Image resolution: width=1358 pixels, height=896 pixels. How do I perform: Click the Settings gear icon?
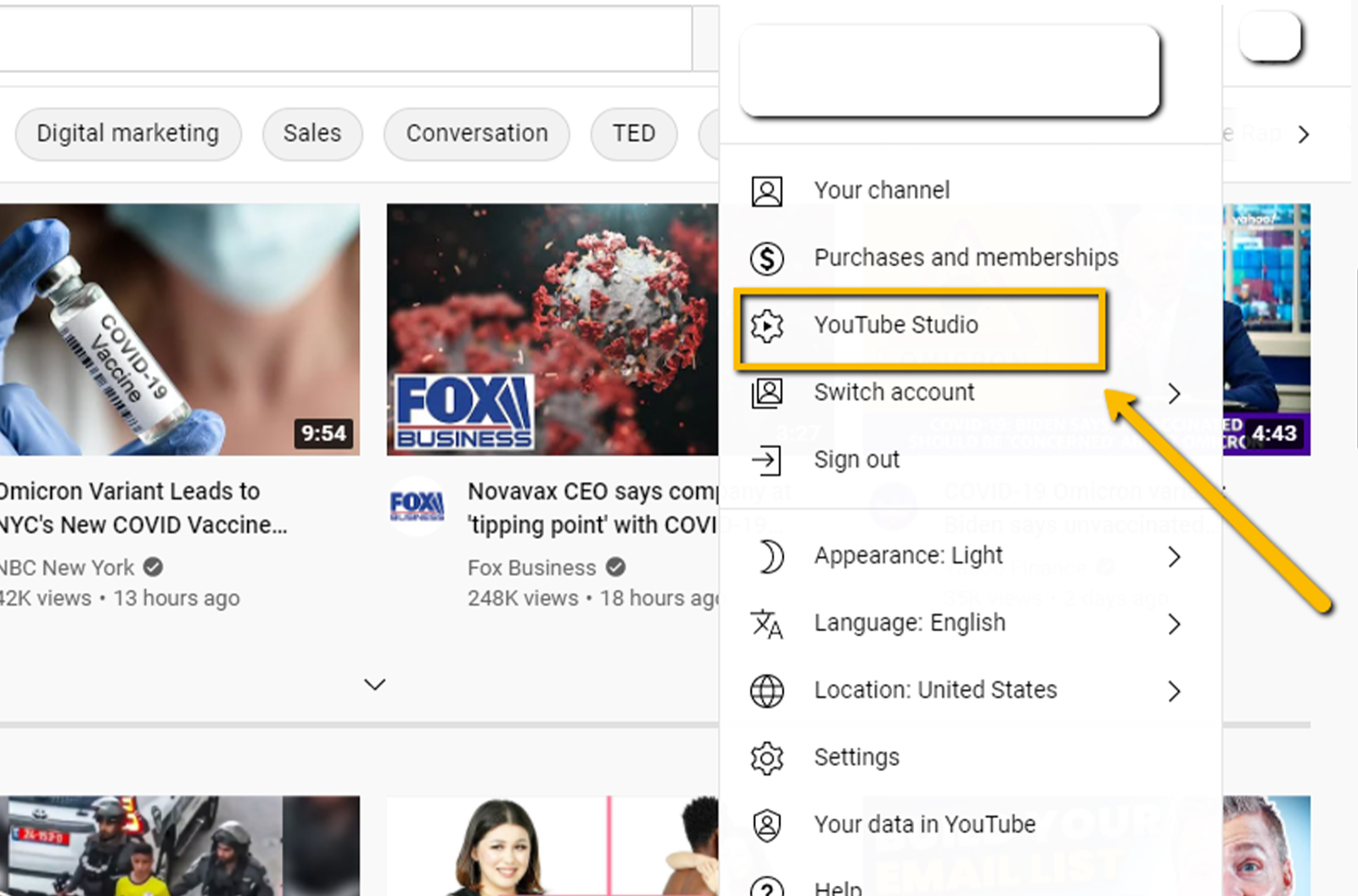766,758
